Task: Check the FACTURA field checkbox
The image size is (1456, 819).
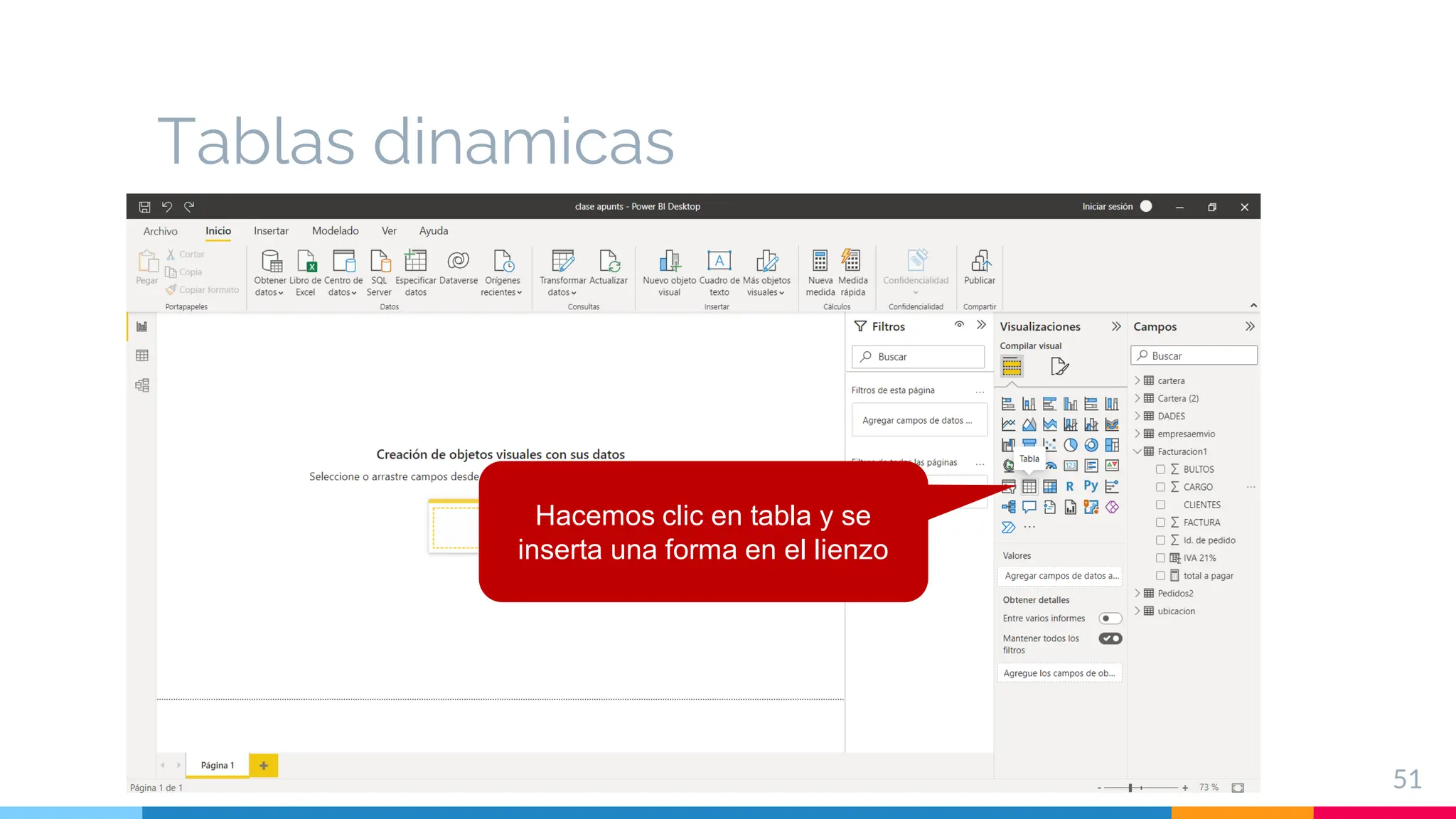Action: tap(1160, 523)
